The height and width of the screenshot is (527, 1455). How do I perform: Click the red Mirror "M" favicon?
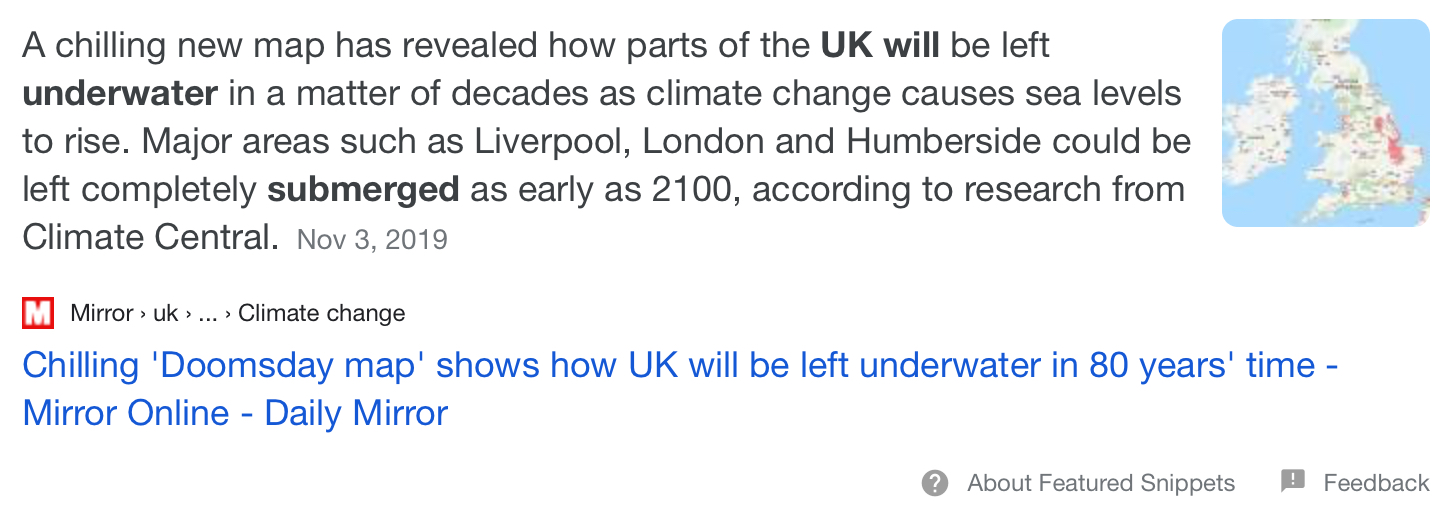pos(37,314)
